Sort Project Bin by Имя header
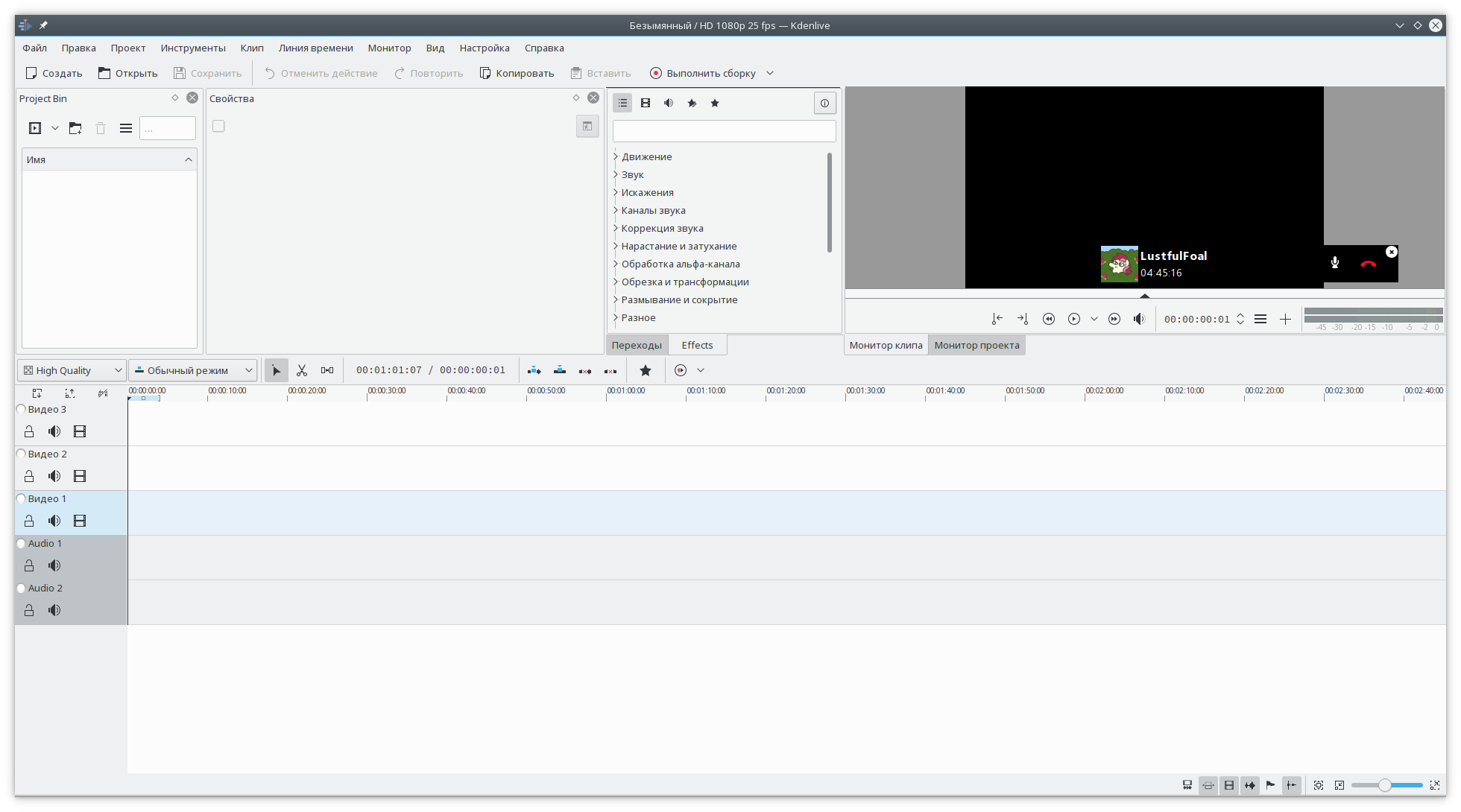Viewport: 1461px width, 812px height. pyautogui.click(x=110, y=159)
